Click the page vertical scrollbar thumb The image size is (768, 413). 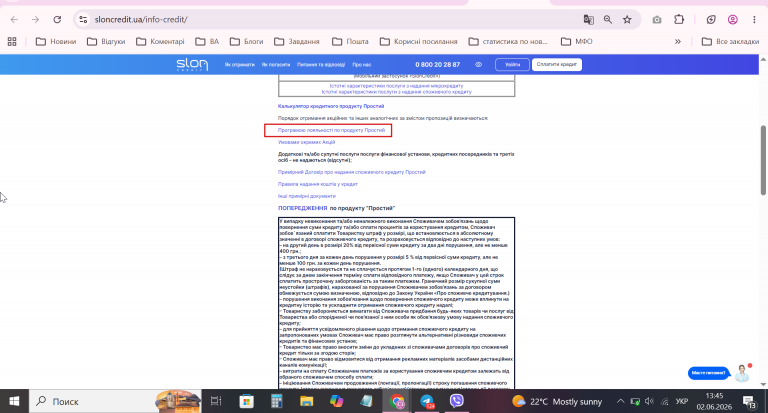point(763,160)
